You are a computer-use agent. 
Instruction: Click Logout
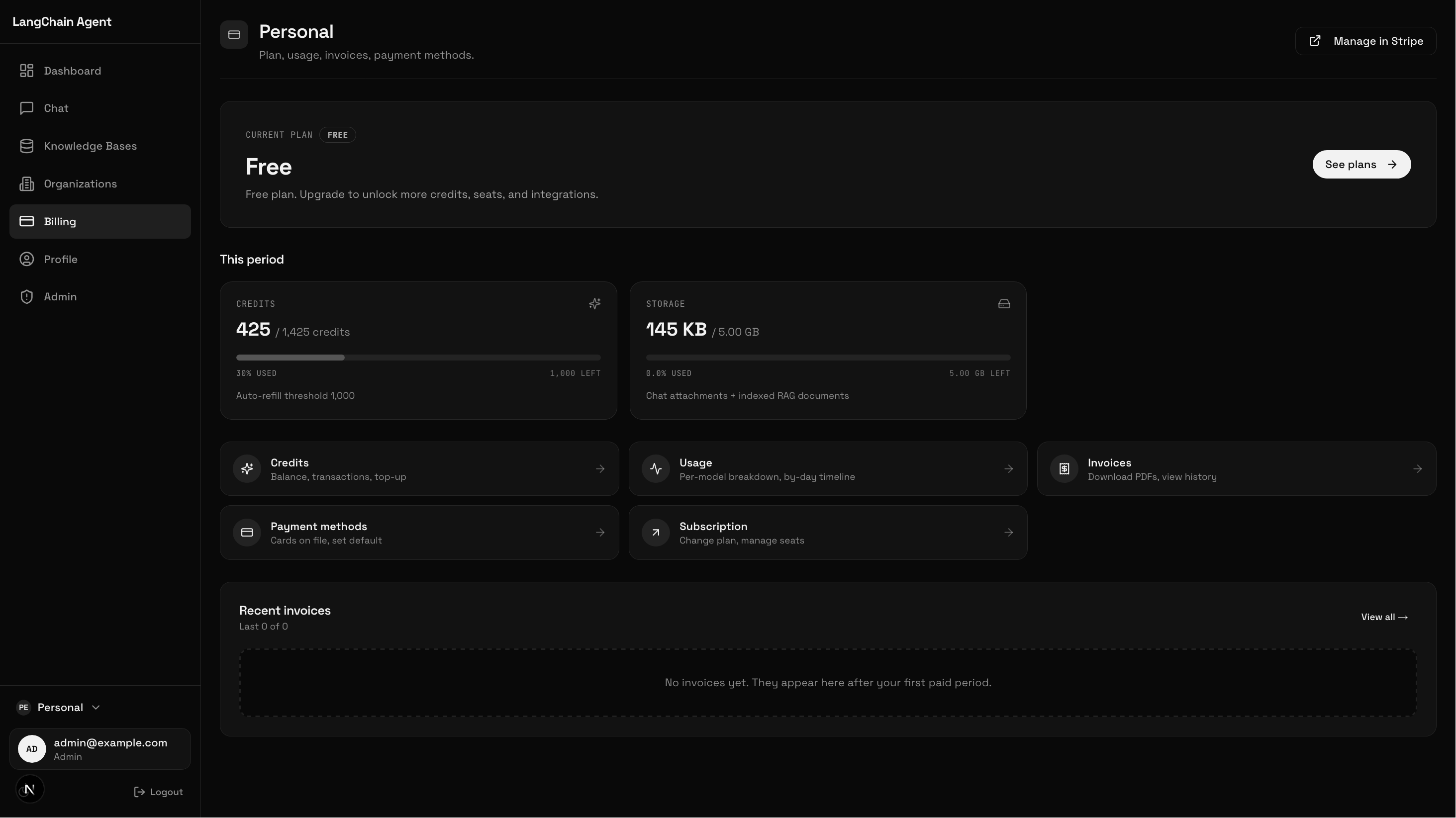coord(158,792)
